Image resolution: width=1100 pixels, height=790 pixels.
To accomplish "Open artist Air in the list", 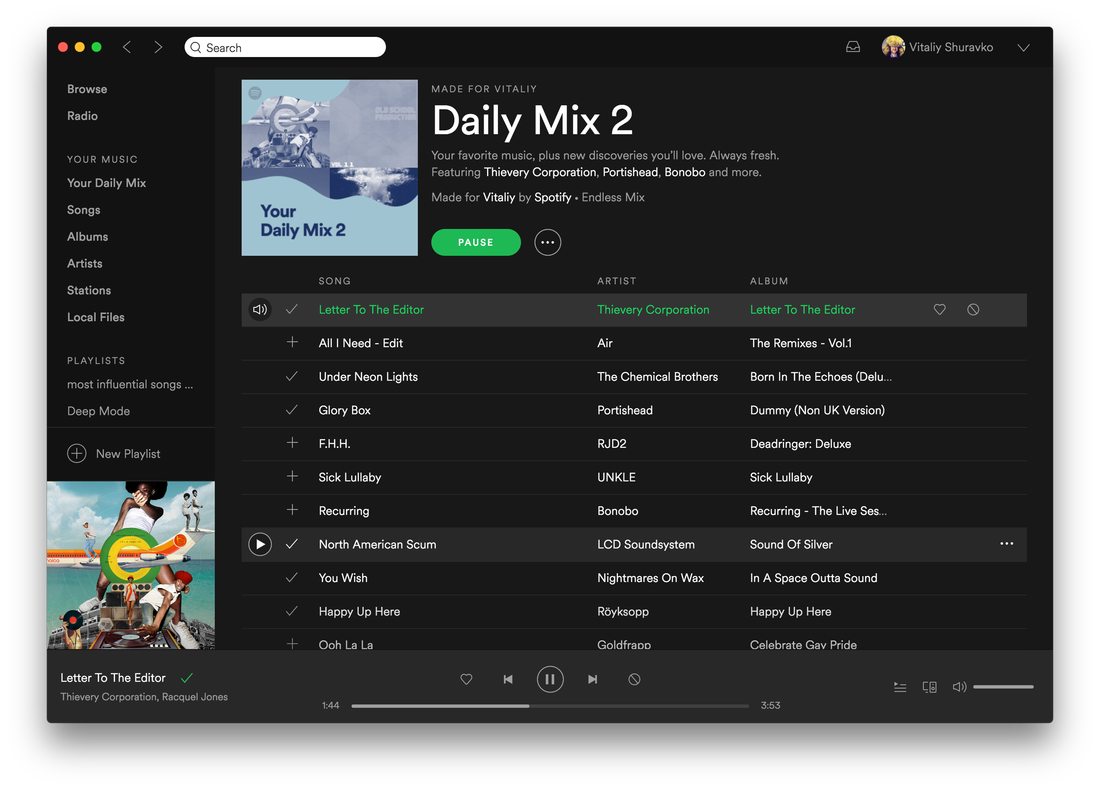I will tap(605, 343).
